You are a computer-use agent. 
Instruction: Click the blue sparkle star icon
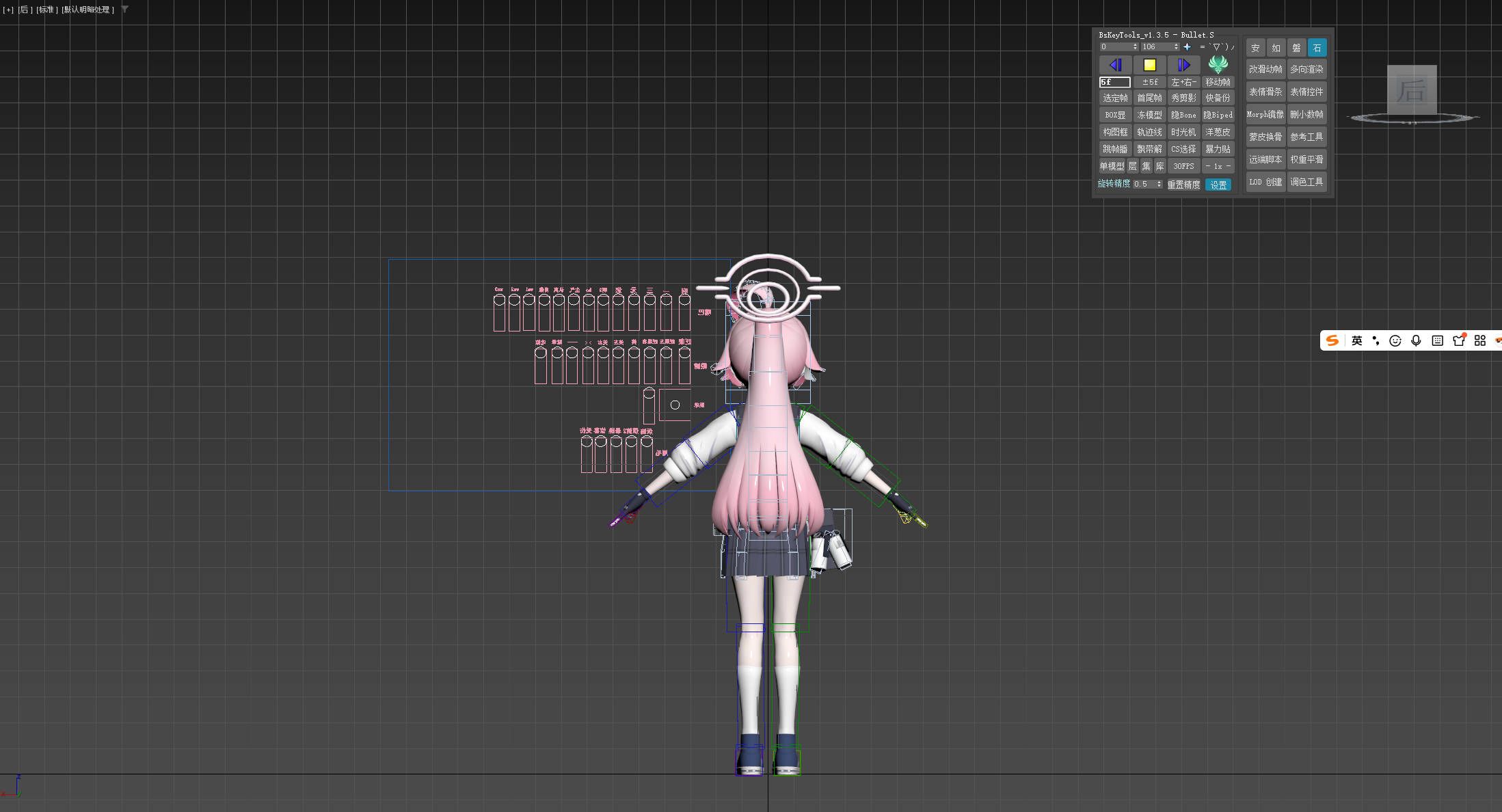pyautogui.click(x=1187, y=47)
